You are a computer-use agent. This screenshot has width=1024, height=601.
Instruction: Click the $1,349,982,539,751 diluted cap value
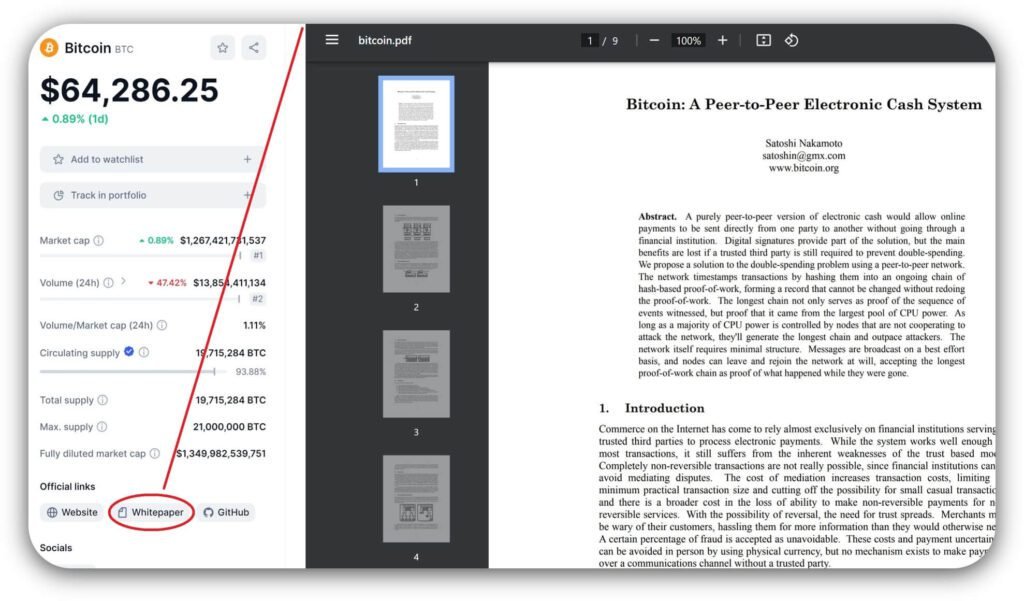(221, 453)
